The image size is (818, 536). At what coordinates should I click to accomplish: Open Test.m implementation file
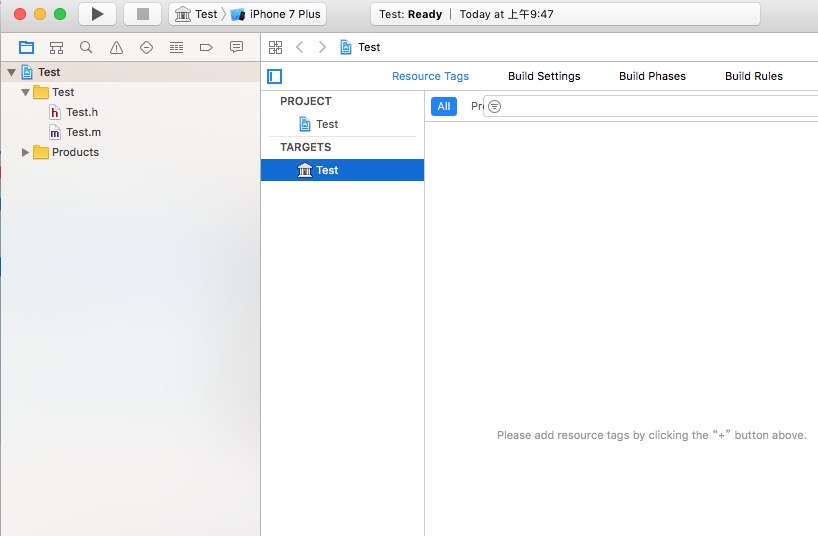(x=130, y=133)
